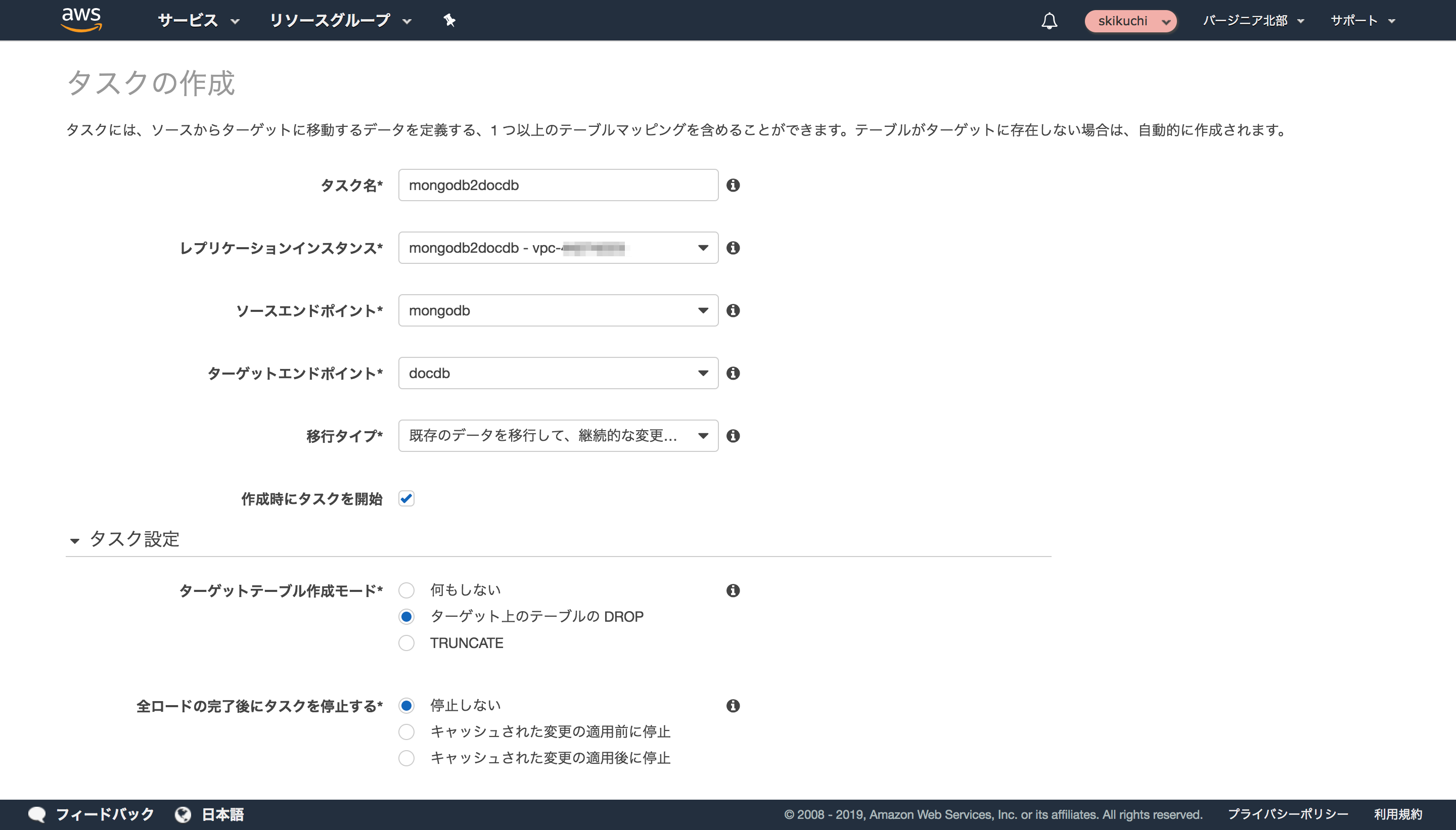Screen dimensions: 1456x830
Task: Click the info icon next to 移行タイプ
Action: pos(734,436)
